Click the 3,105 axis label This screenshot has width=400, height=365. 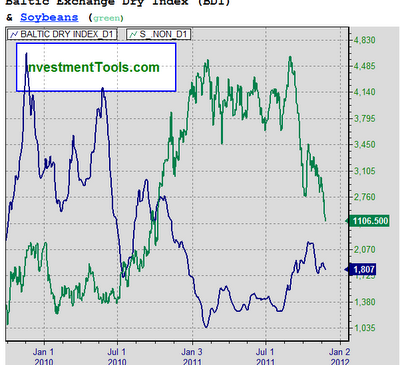365,171
